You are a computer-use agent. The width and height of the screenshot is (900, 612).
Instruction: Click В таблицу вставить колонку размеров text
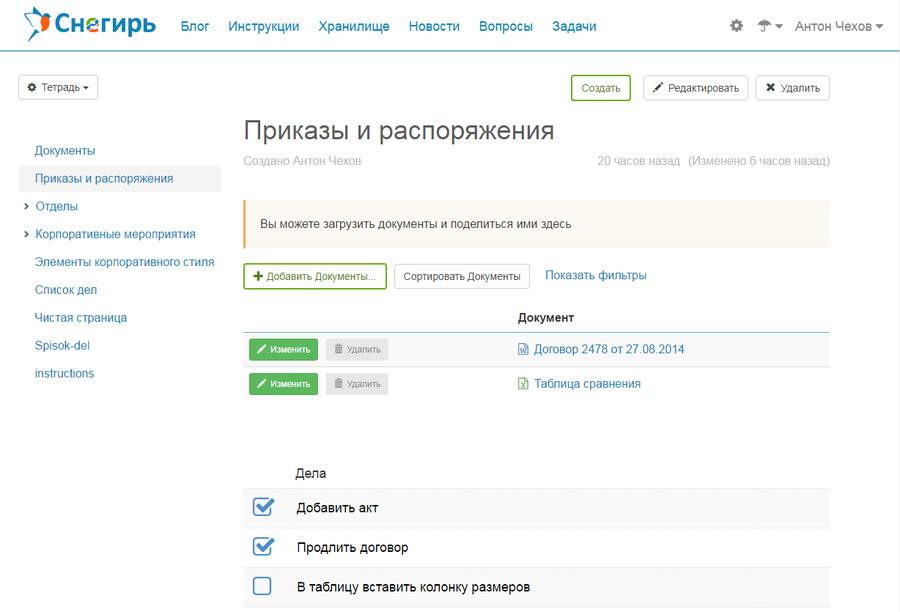pos(413,587)
